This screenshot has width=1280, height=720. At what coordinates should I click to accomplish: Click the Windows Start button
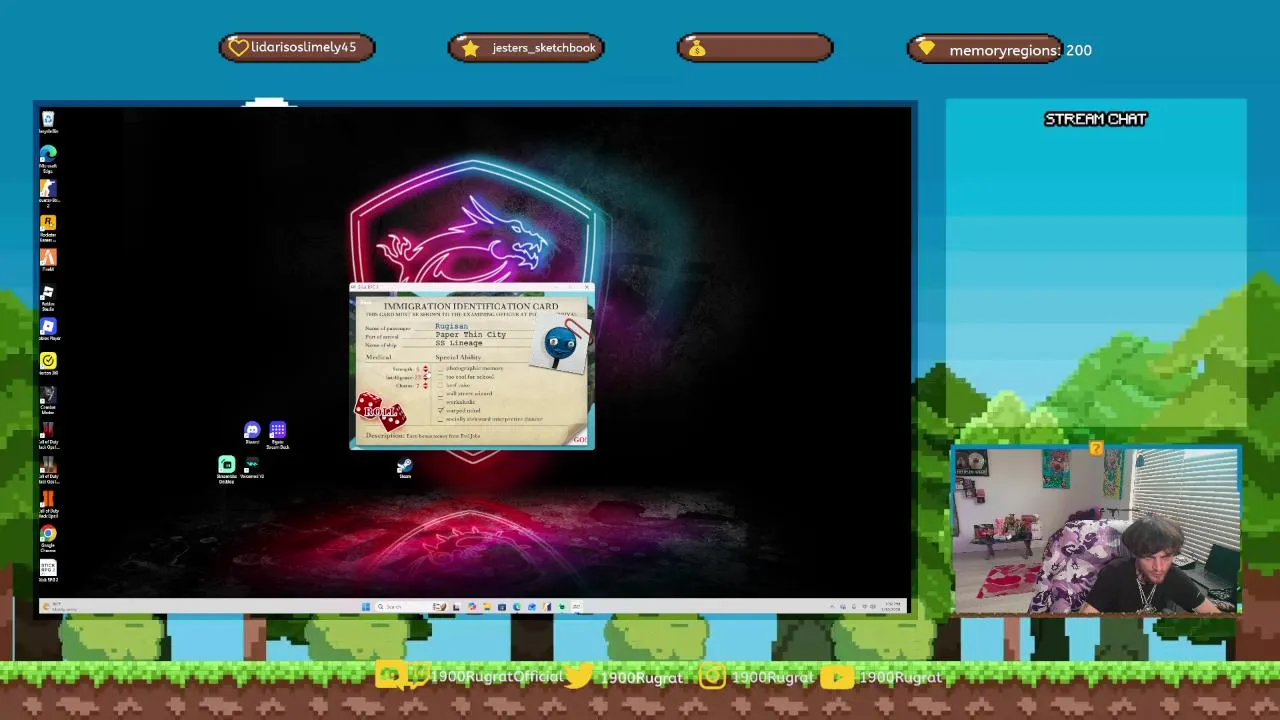coord(366,607)
